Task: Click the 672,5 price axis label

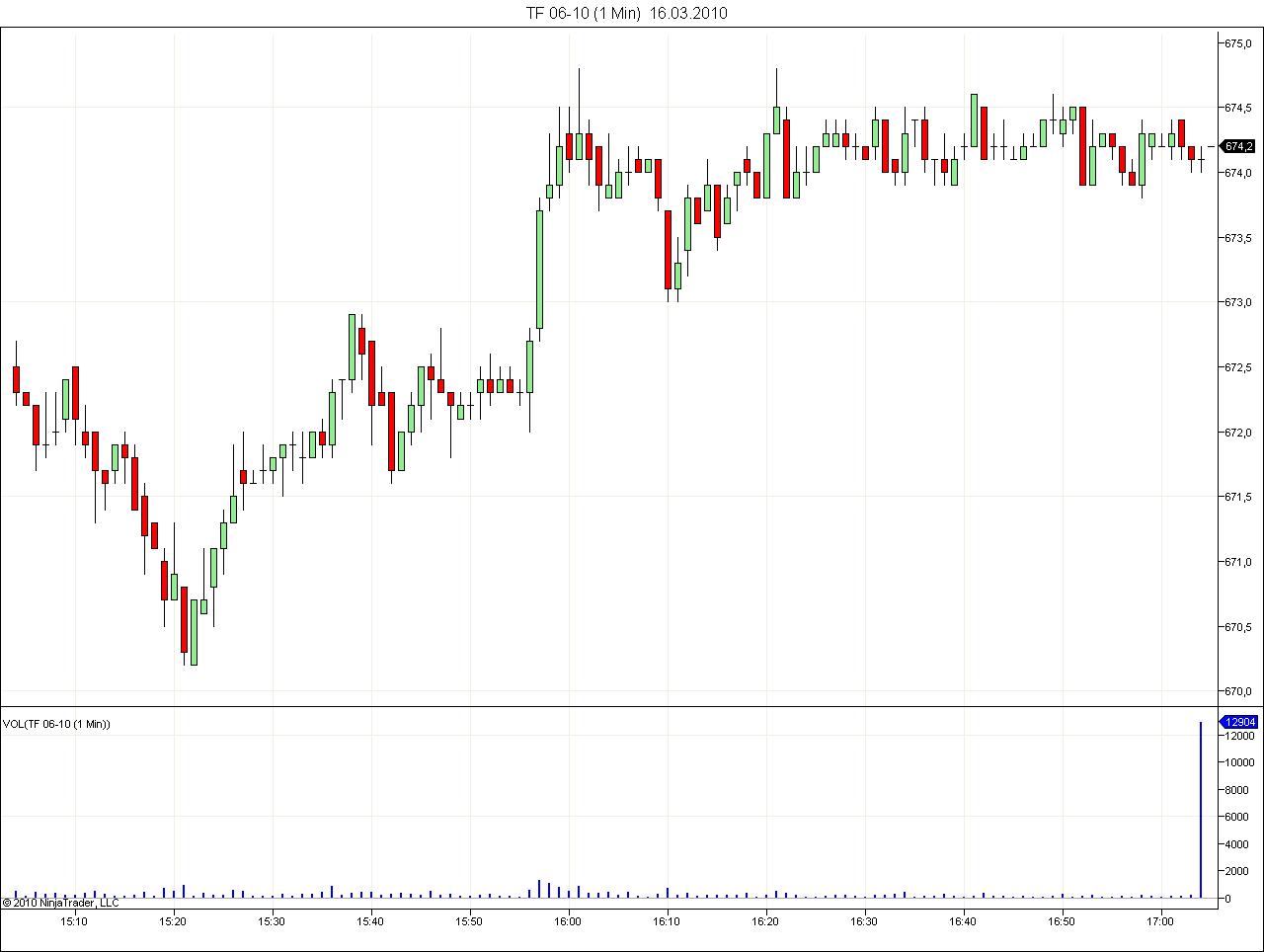Action: (1238, 367)
